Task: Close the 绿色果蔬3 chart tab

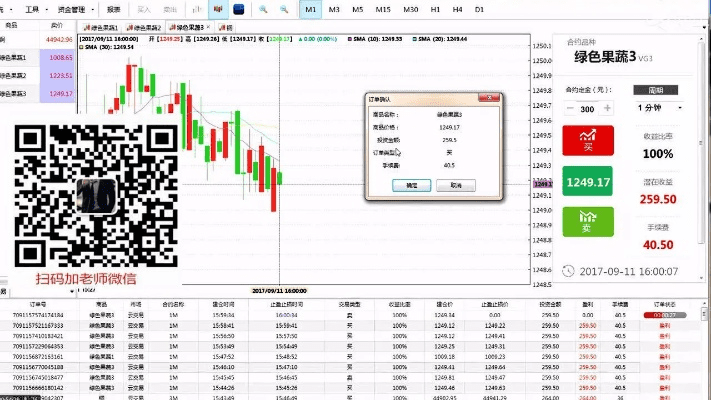Action: click(x=205, y=28)
